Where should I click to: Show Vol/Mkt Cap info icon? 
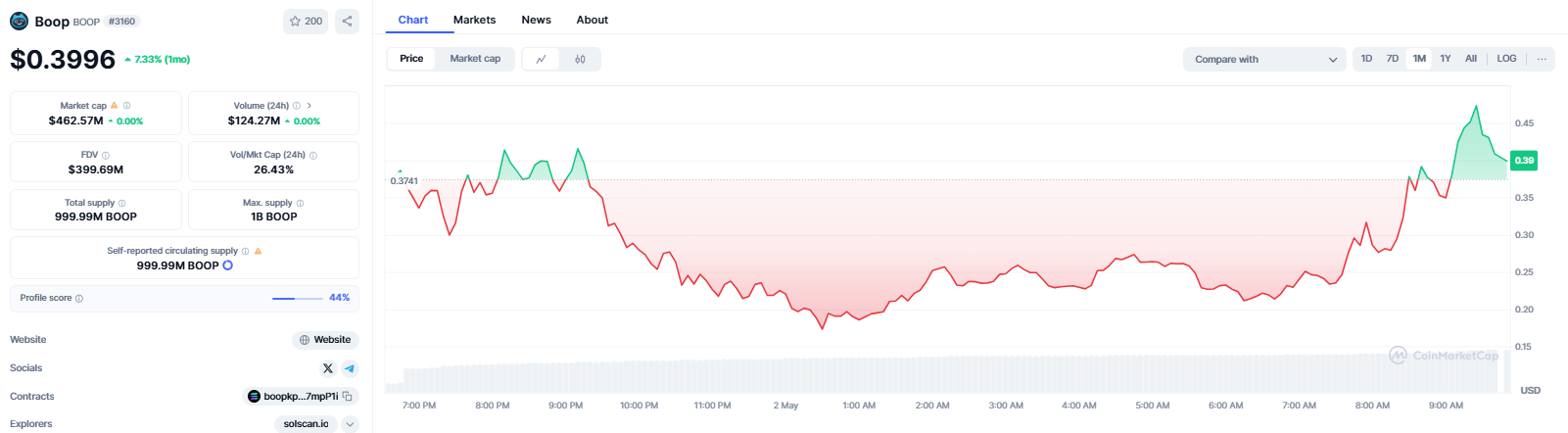(313, 155)
